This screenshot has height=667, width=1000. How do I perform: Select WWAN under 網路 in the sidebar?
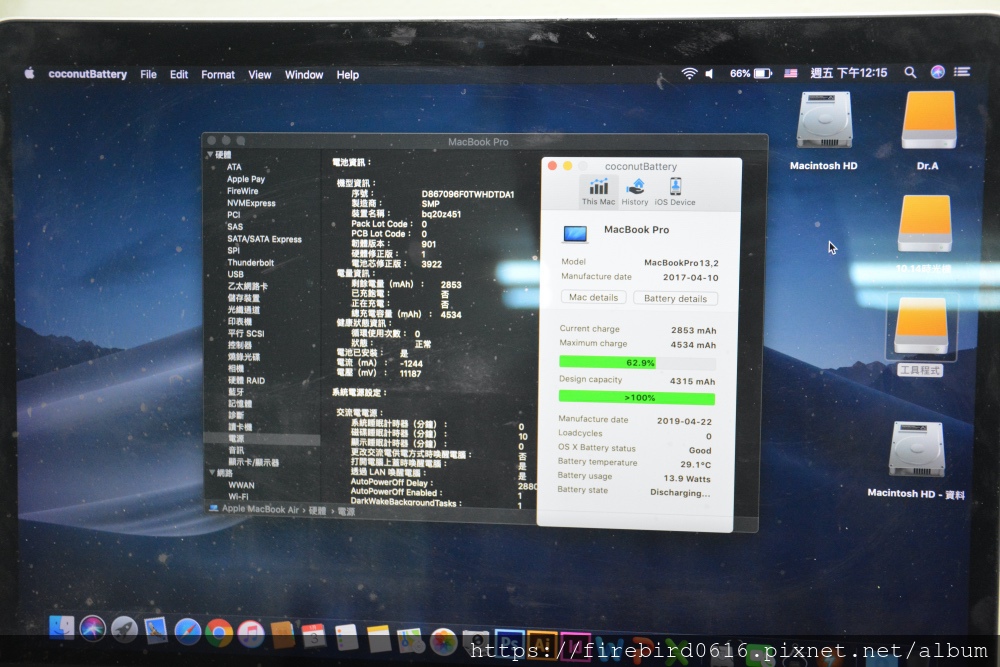pyautogui.click(x=241, y=485)
